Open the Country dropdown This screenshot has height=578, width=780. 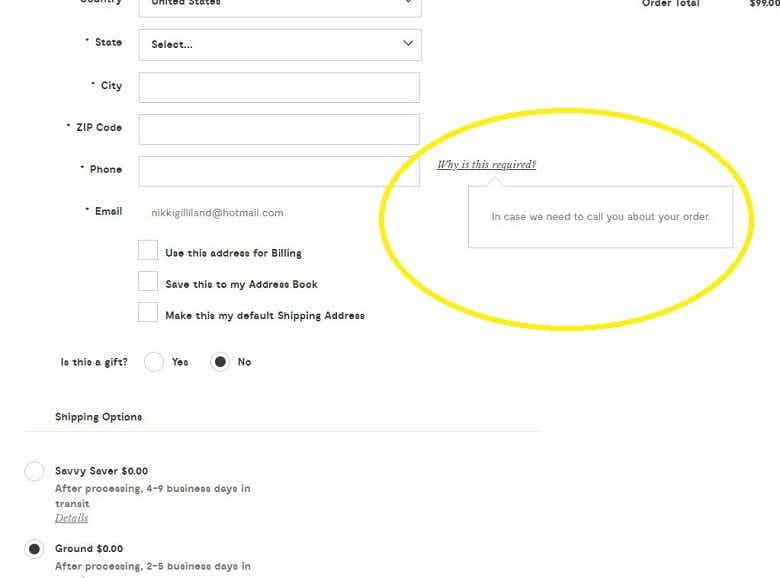coord(280,5)
